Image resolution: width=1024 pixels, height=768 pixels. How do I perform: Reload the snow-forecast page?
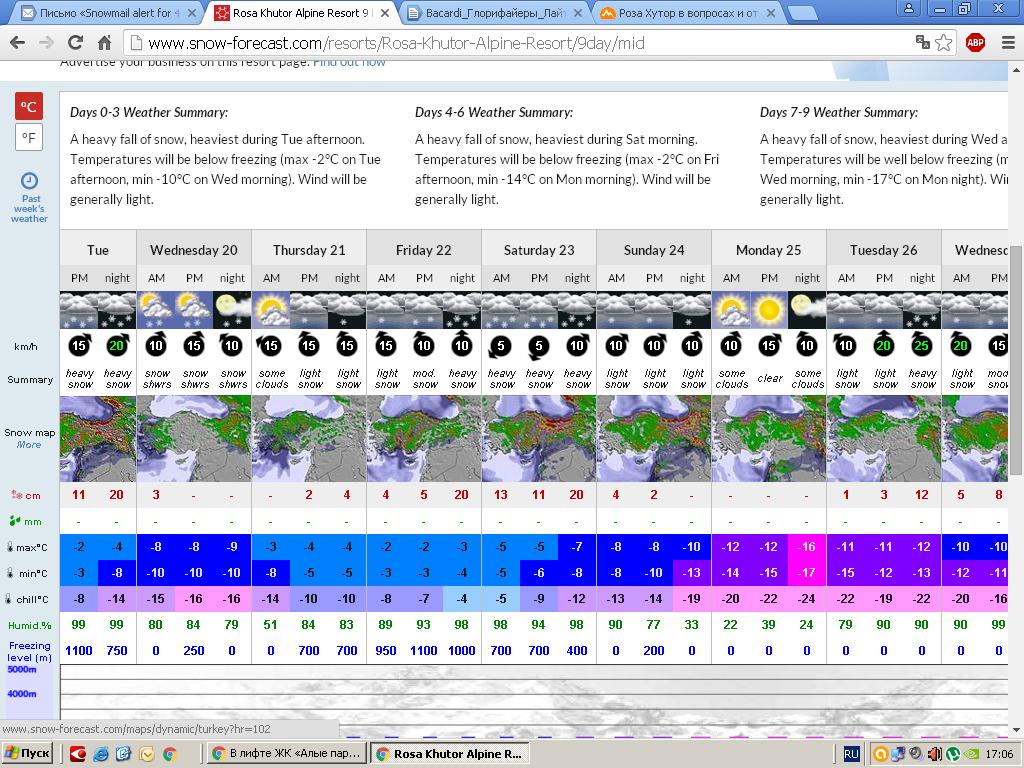[x=76, y=43]
